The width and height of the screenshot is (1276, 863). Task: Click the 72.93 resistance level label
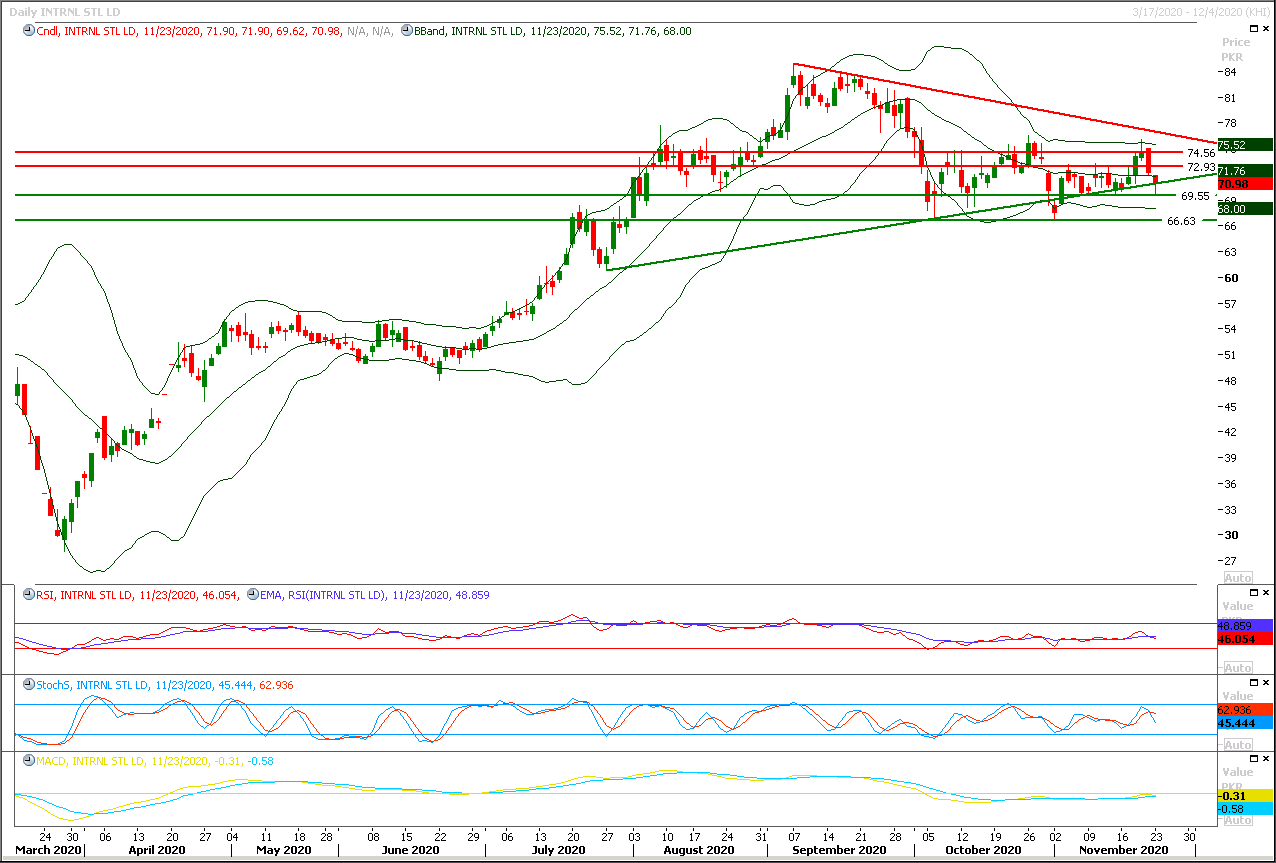[1200, 166]
